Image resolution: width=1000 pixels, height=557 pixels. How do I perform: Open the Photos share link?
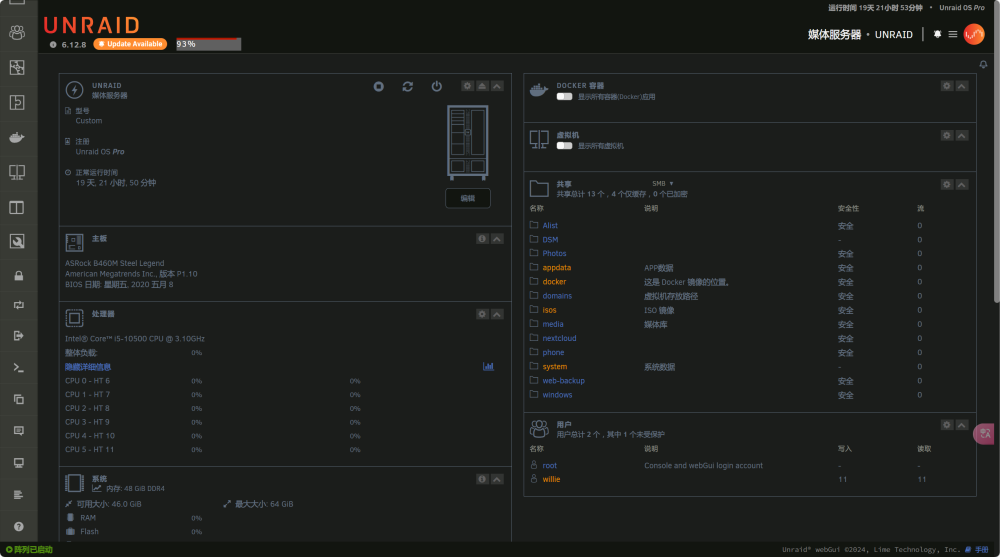(554, 253)
